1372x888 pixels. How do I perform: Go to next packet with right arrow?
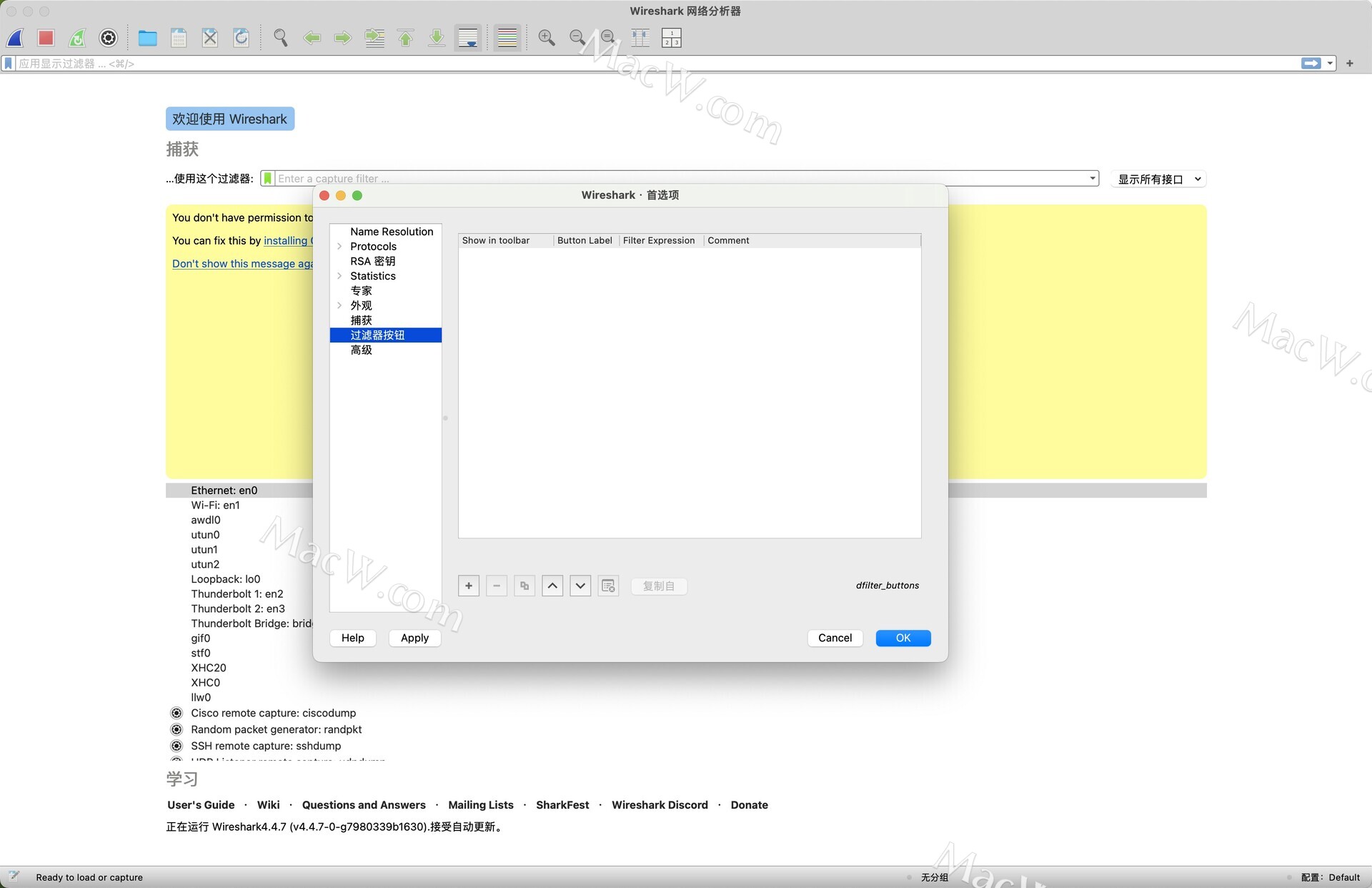[343, 37]
